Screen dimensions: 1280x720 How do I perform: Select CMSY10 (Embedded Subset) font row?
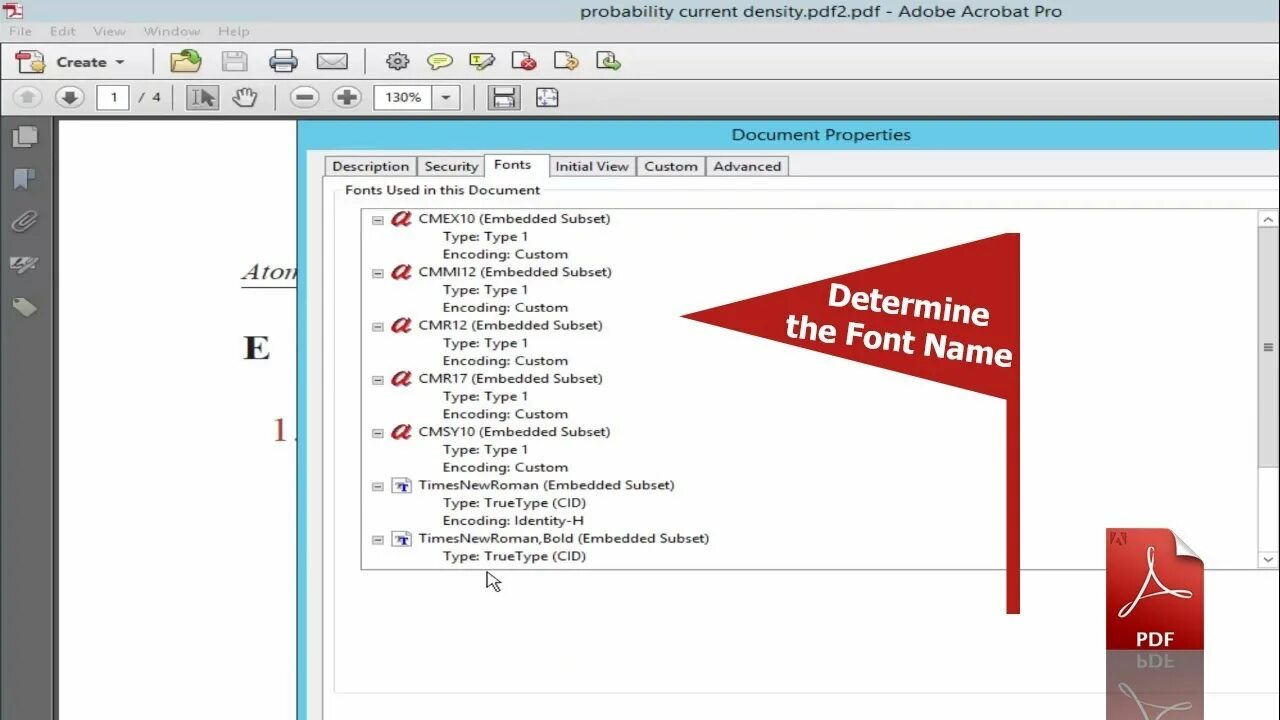[514, 431]
